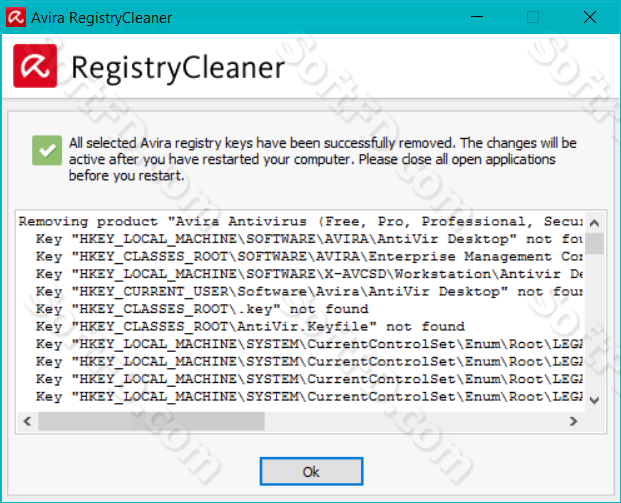Select the X-AVCSD\Workstation log line
Image resolution: width=621 pixels, height=503 pixels.
click(x=309, y=274)
